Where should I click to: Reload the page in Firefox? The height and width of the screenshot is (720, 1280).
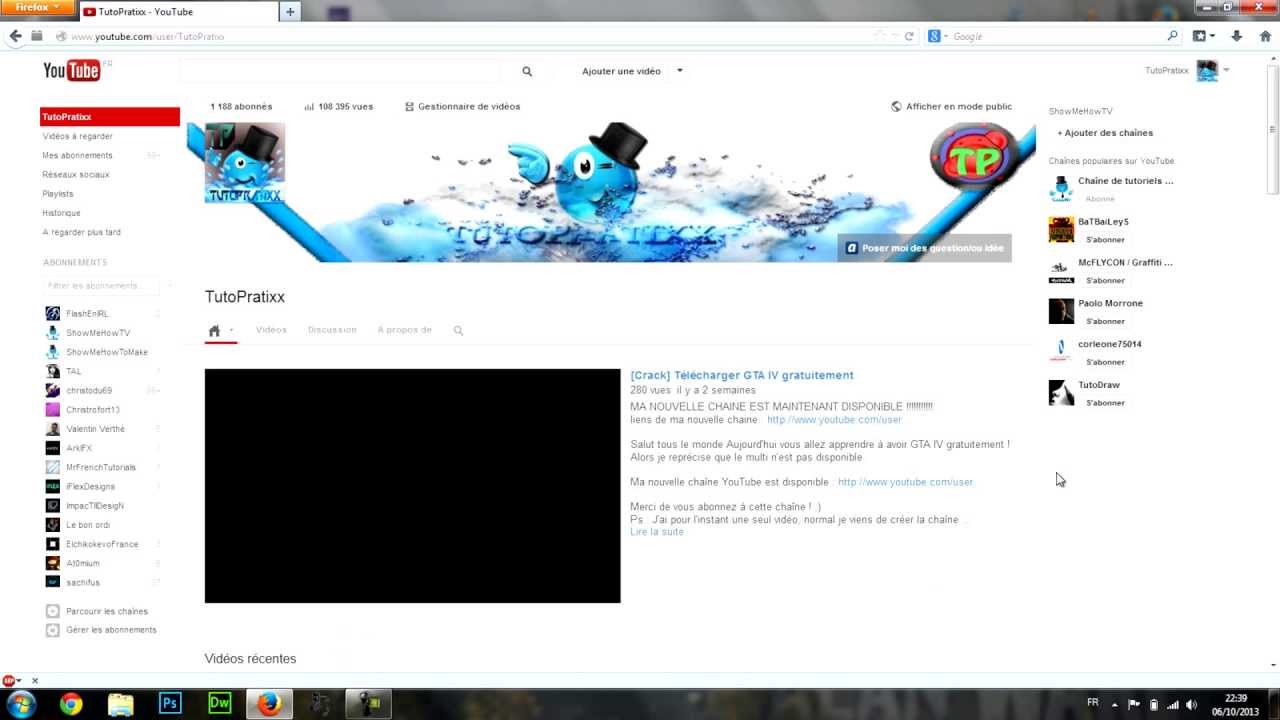(909, 36)
